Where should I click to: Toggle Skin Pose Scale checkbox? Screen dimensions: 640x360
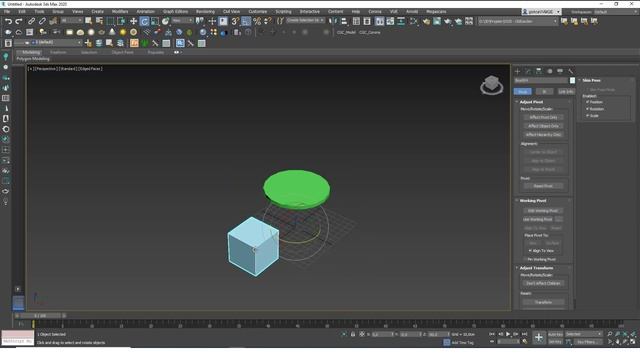(x=588, y=116)
